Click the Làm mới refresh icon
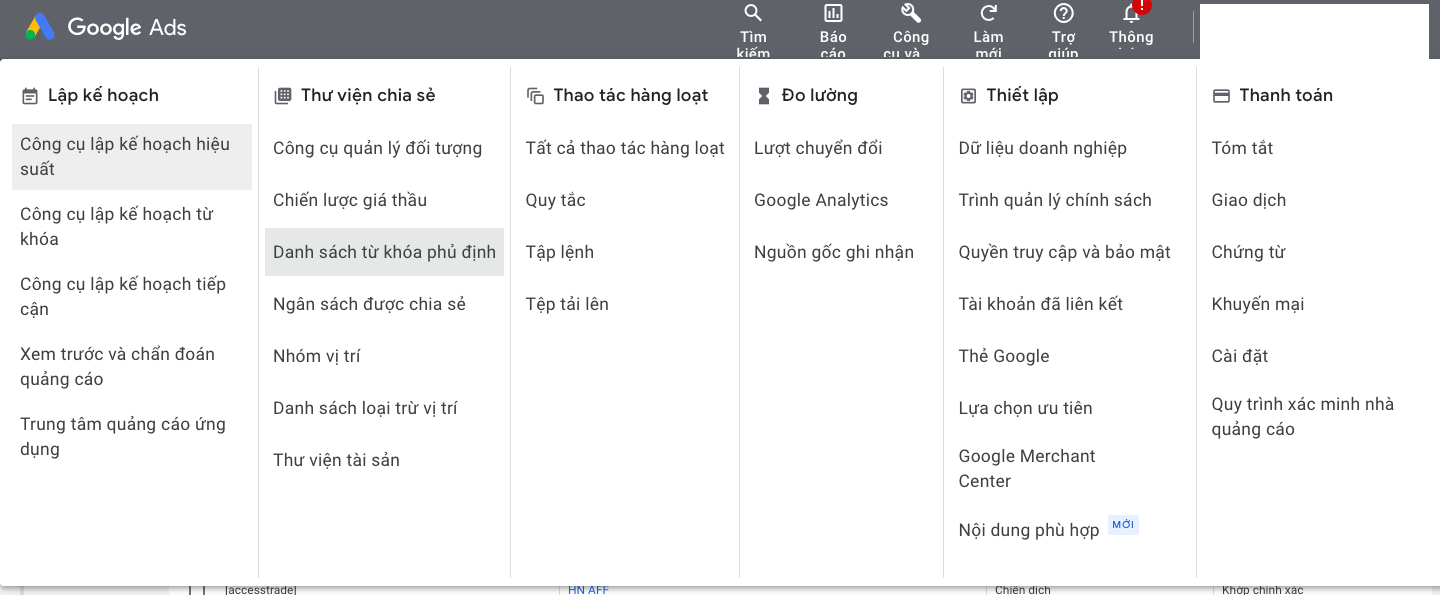Screen dimensions: 1440x595 (x=988, y=13)
